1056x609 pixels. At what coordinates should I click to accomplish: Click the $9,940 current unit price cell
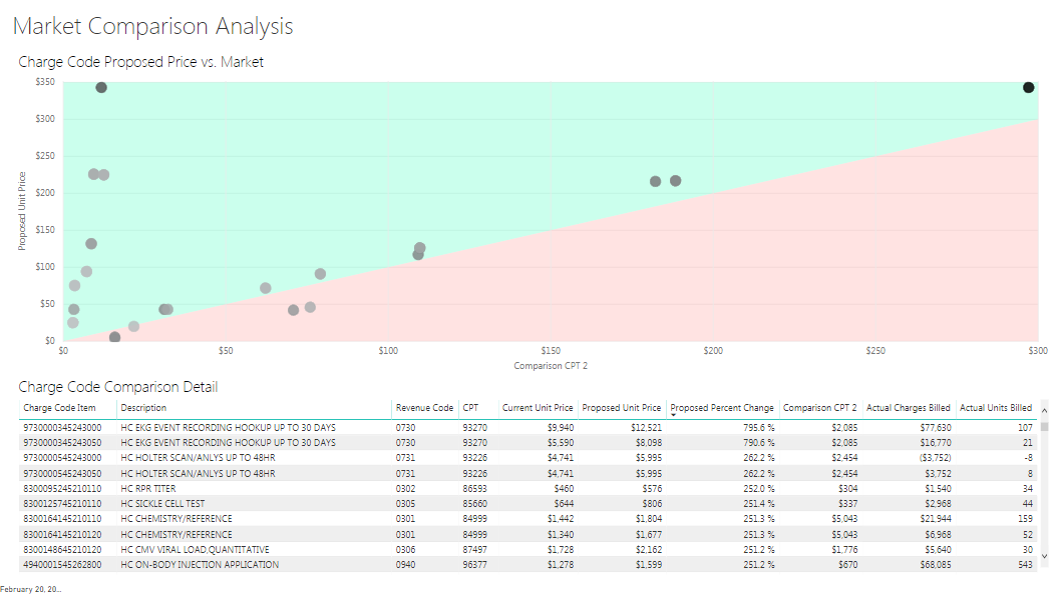coord(560,428)
